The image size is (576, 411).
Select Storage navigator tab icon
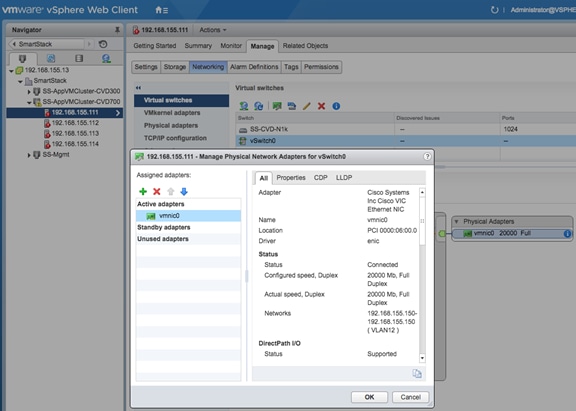click(79, 58)
